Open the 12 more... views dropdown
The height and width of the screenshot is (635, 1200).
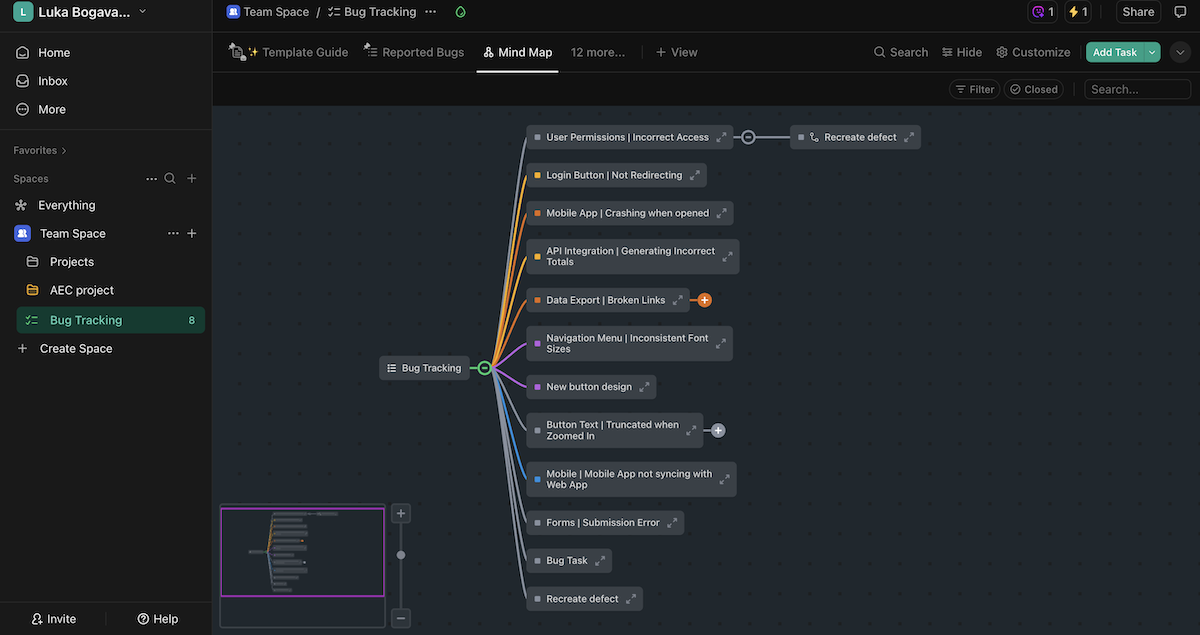(598, 51)
